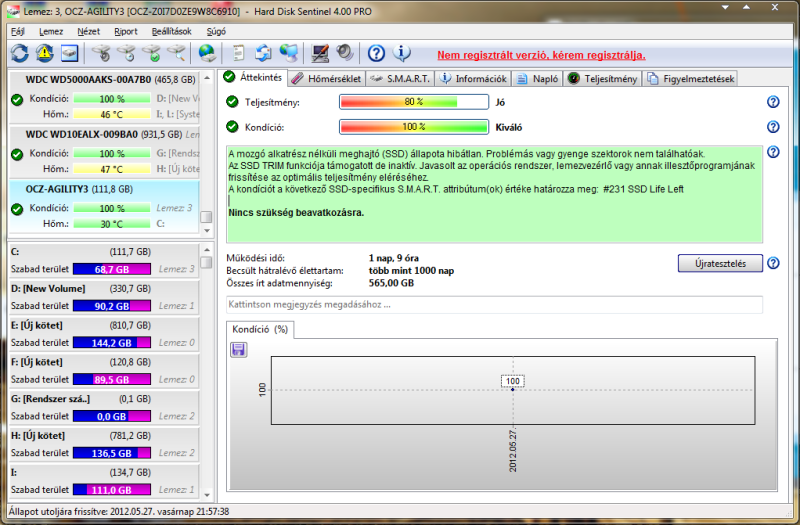Start the disk noise test icon
The width and height of the screenshot is (800, 525).
click(102, 53)
